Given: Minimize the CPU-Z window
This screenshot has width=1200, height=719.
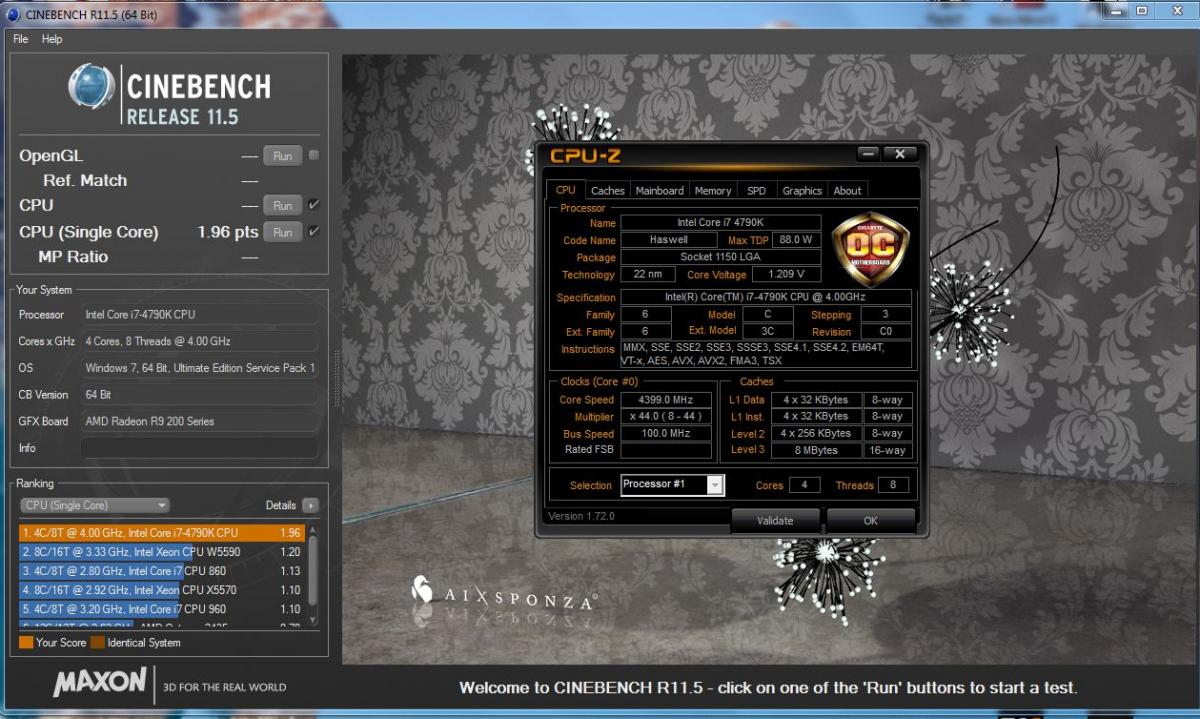Looking at the screenshot, I should point(868,154).
